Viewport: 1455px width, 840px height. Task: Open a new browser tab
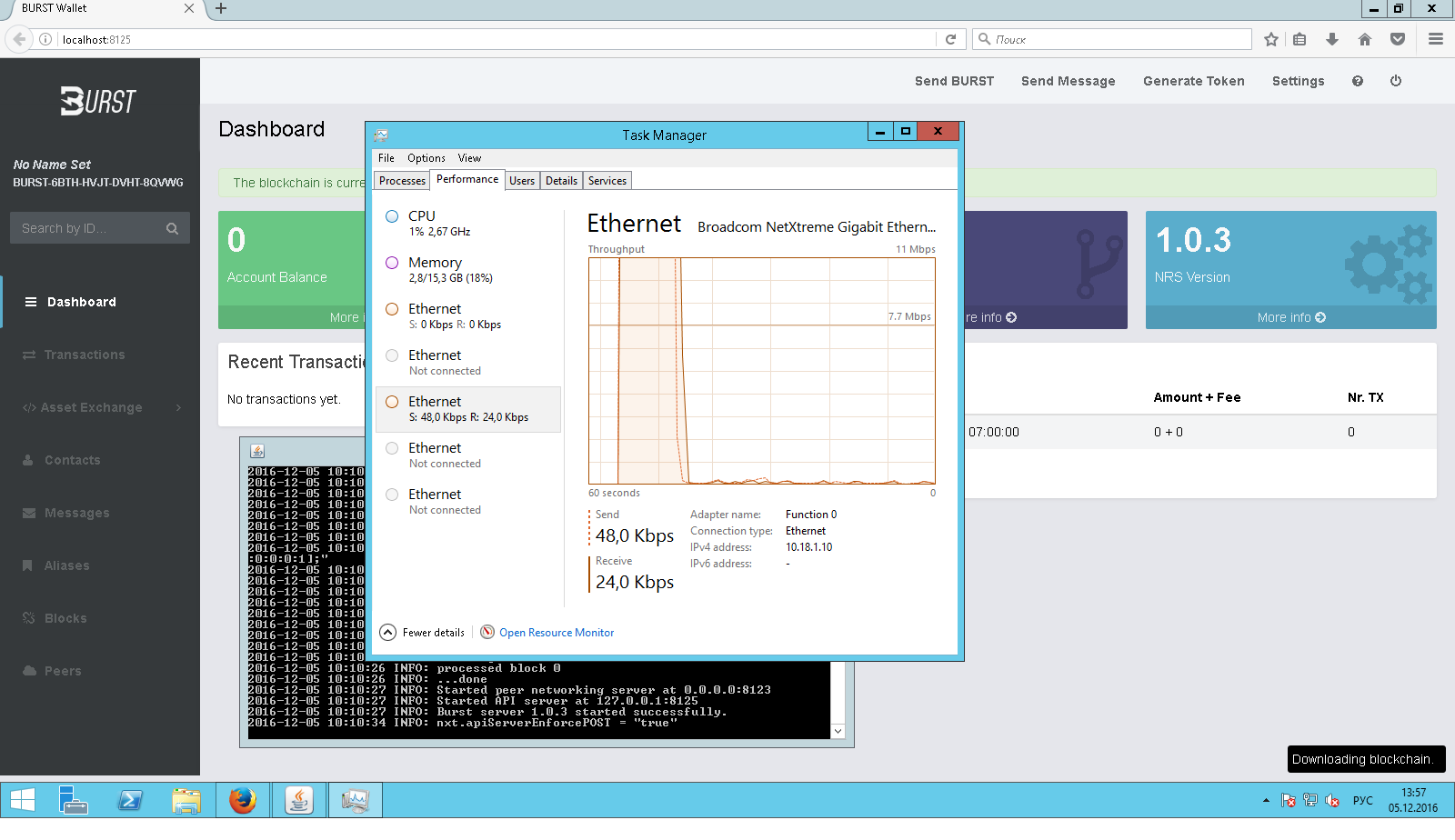(221, 8)
